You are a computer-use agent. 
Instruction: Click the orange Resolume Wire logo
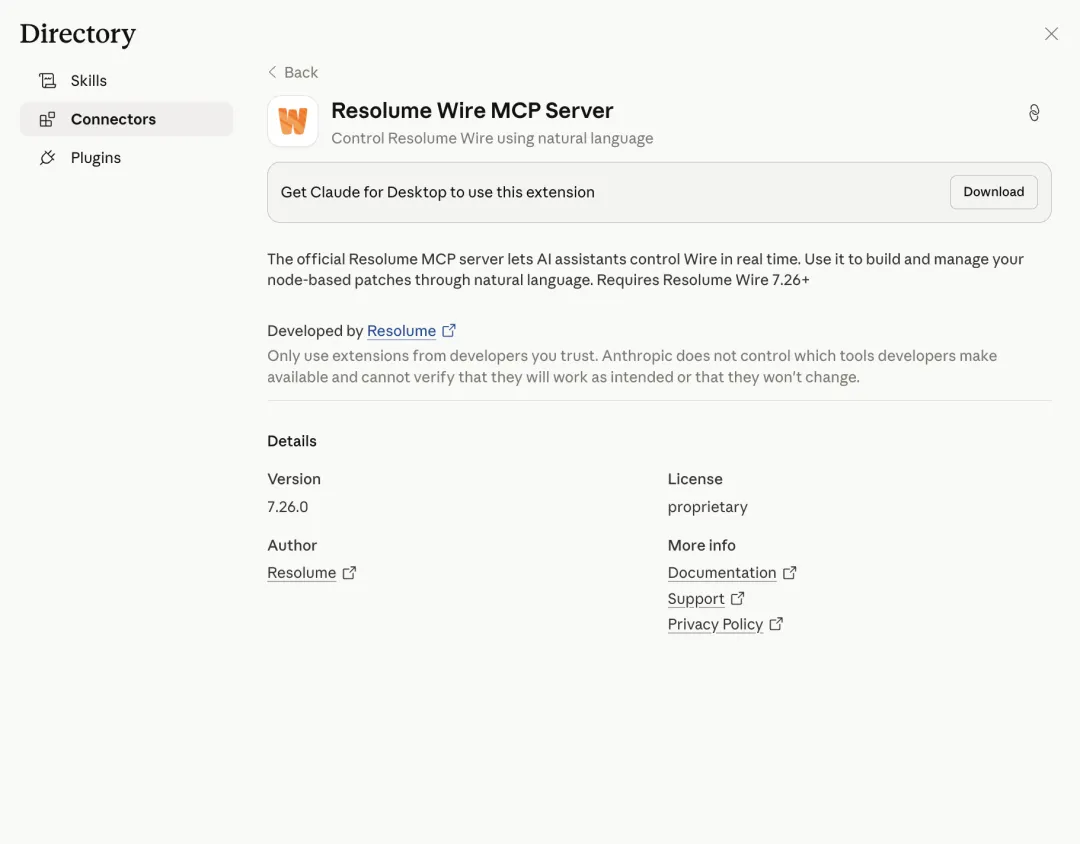pyautogui.click(x=293, y=122)
